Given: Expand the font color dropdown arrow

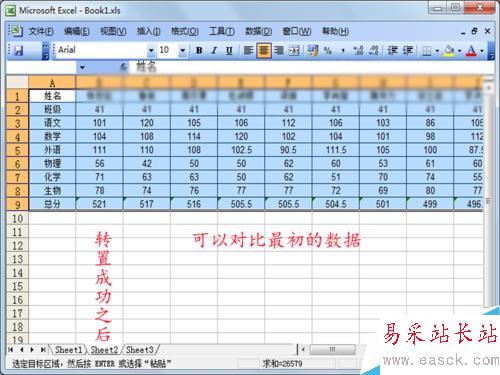Looking at the screenshot, I should click(x=482, y=51).
